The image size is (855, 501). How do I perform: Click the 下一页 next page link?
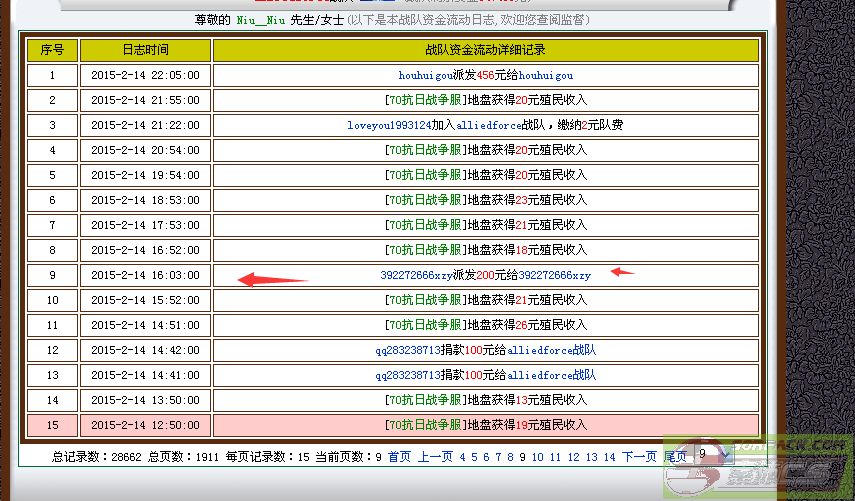tap(639, 457)
